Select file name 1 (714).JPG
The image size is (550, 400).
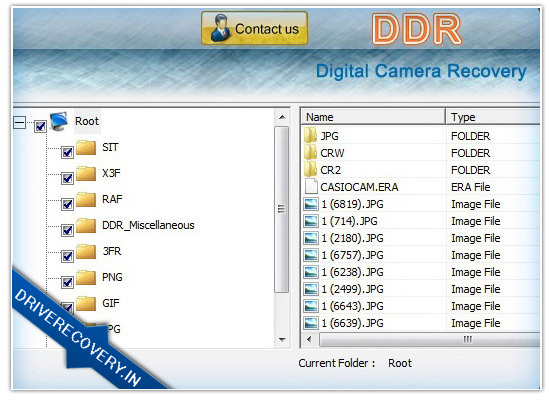pos(349,221)
